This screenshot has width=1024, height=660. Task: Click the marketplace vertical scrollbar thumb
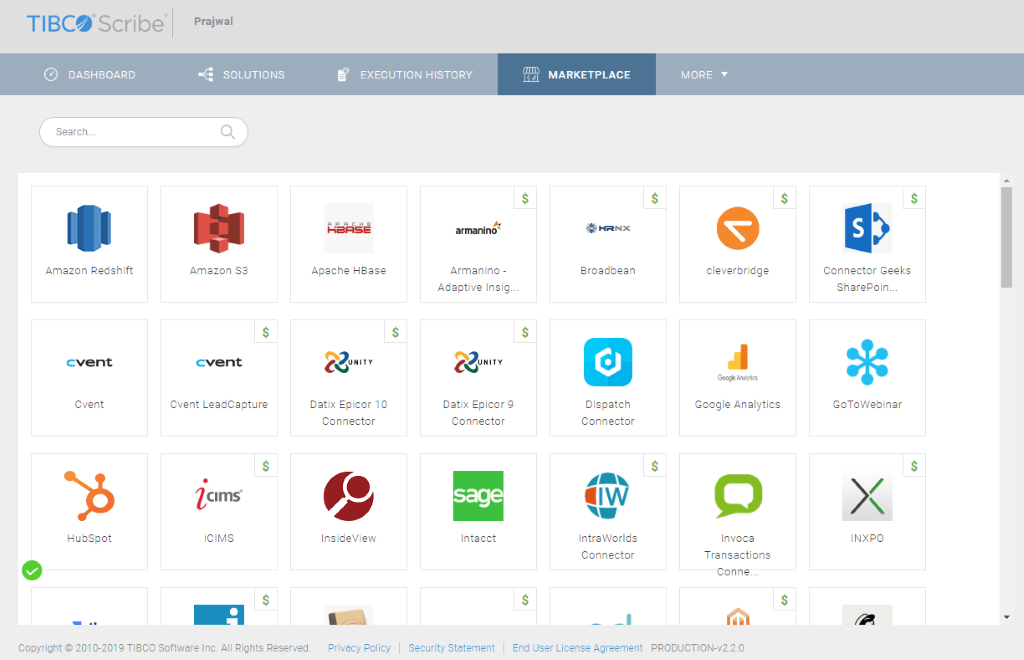point(1006,238)
